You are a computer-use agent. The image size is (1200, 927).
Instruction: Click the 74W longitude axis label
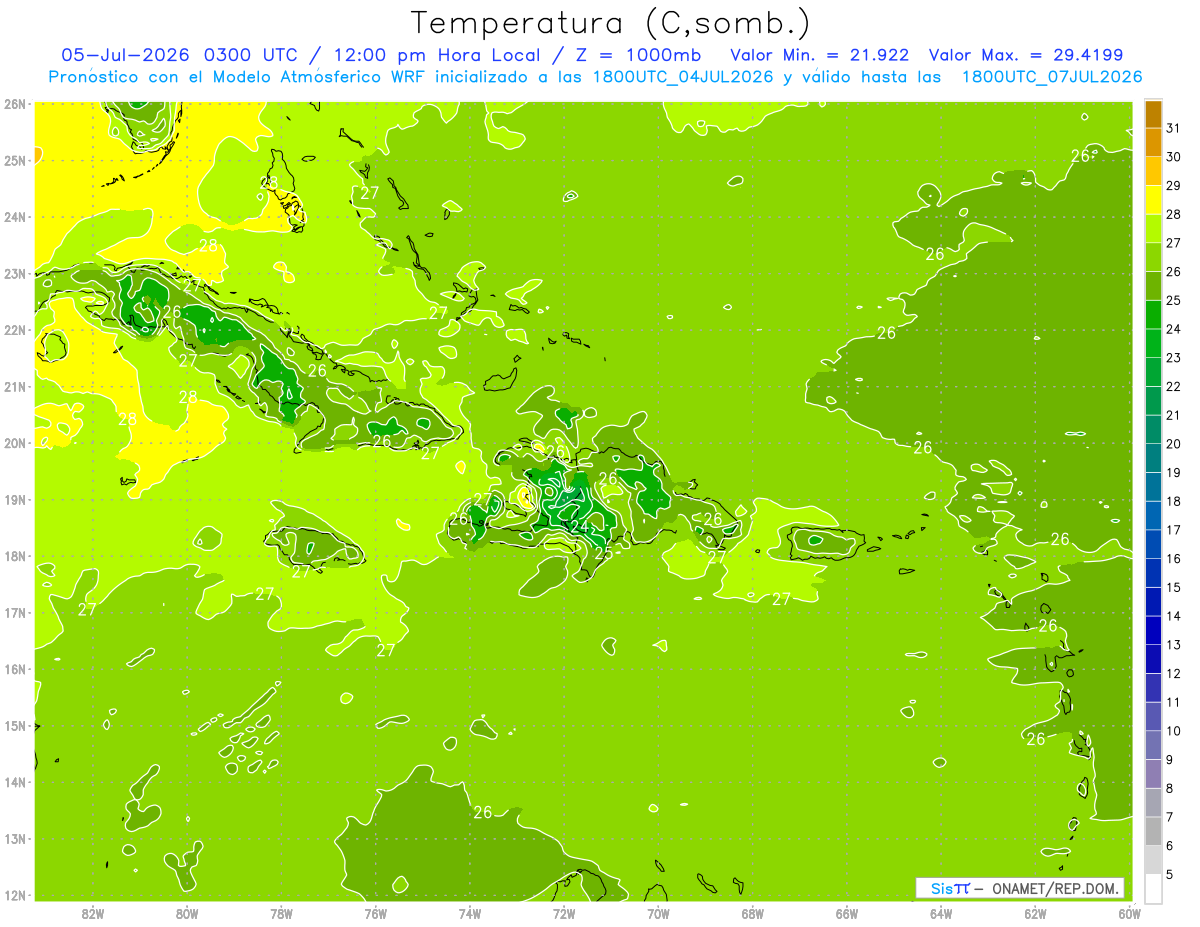point(469,913)
